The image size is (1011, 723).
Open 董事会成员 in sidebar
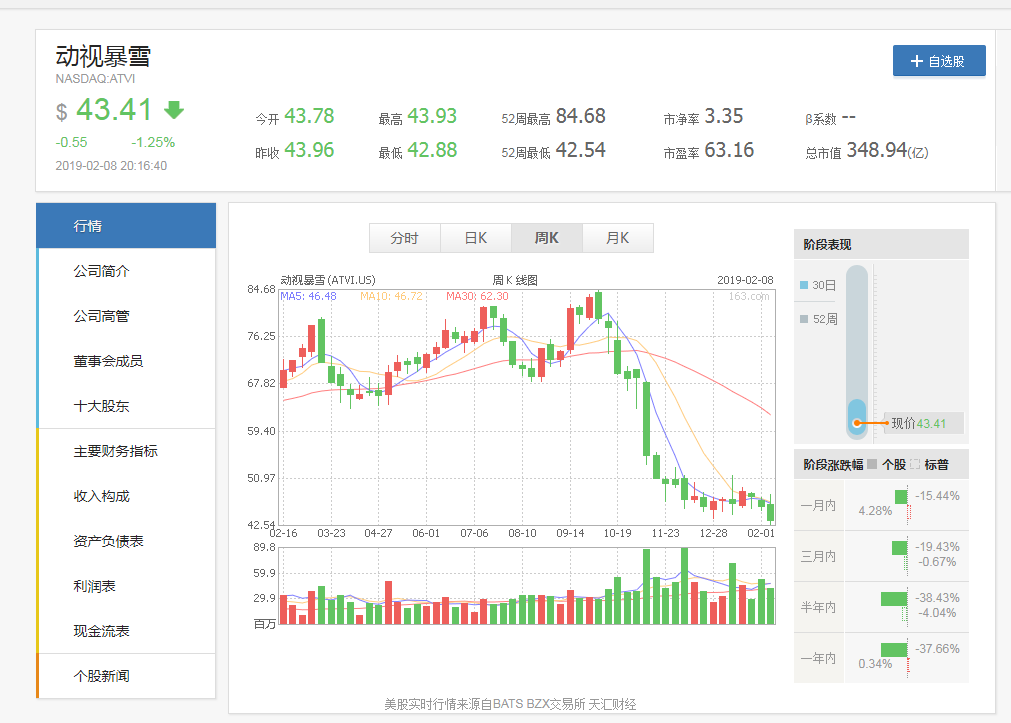pos(126,361)
